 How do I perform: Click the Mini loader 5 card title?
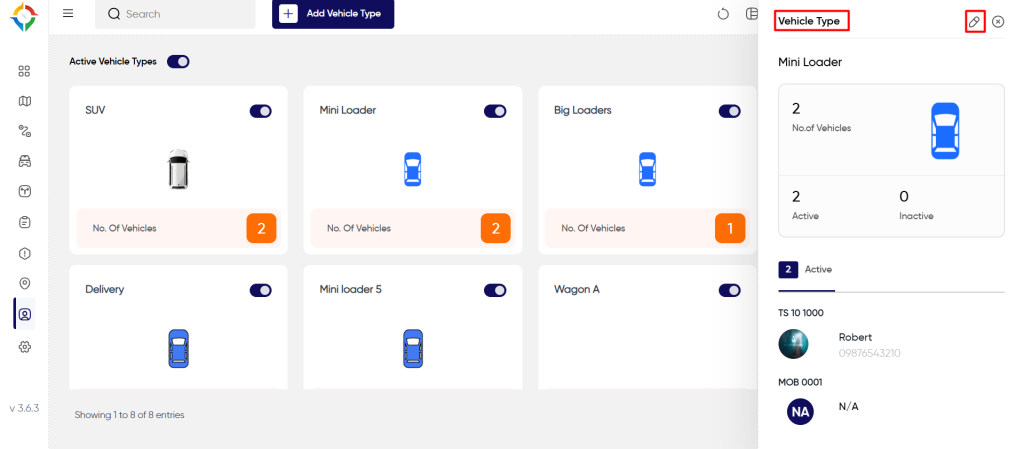click(x=351, y=289)
